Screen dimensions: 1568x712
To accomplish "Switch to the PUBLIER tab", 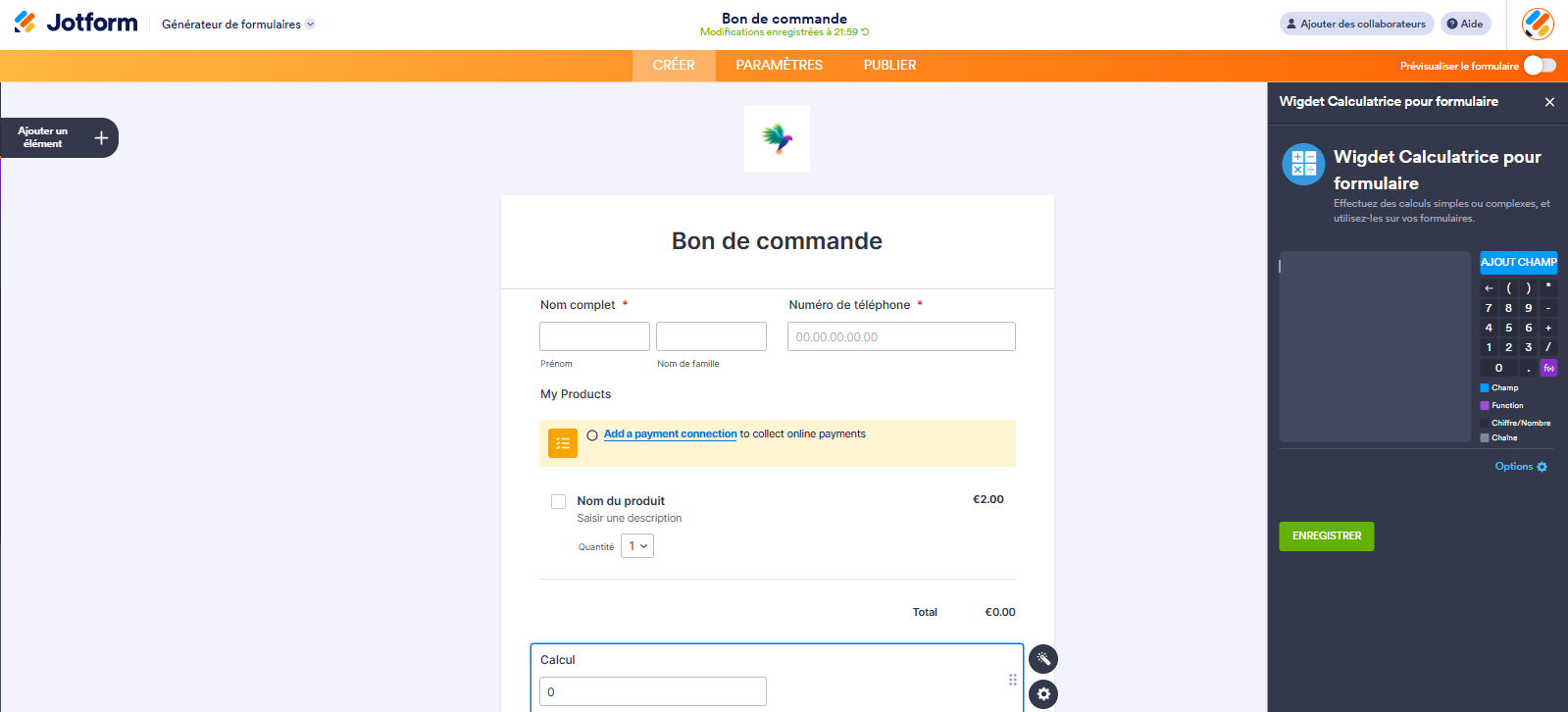I will click(888, 65).
